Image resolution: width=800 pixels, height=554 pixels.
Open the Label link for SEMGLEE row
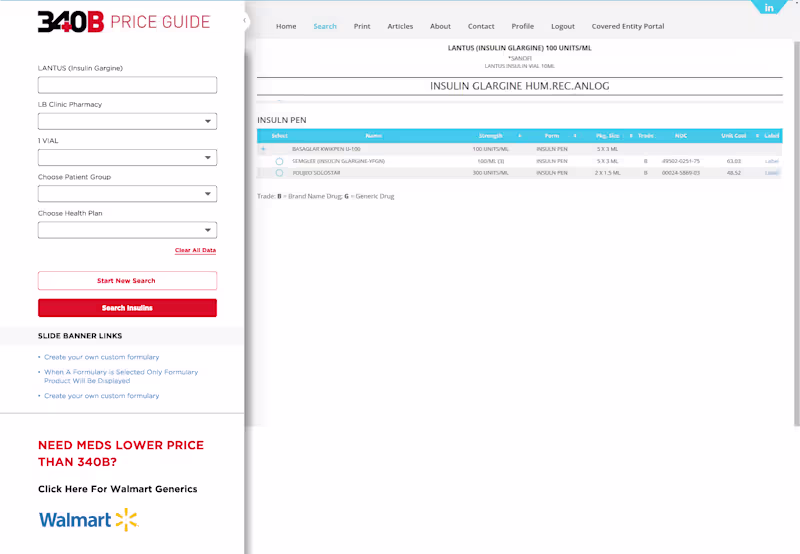[771, 161]
